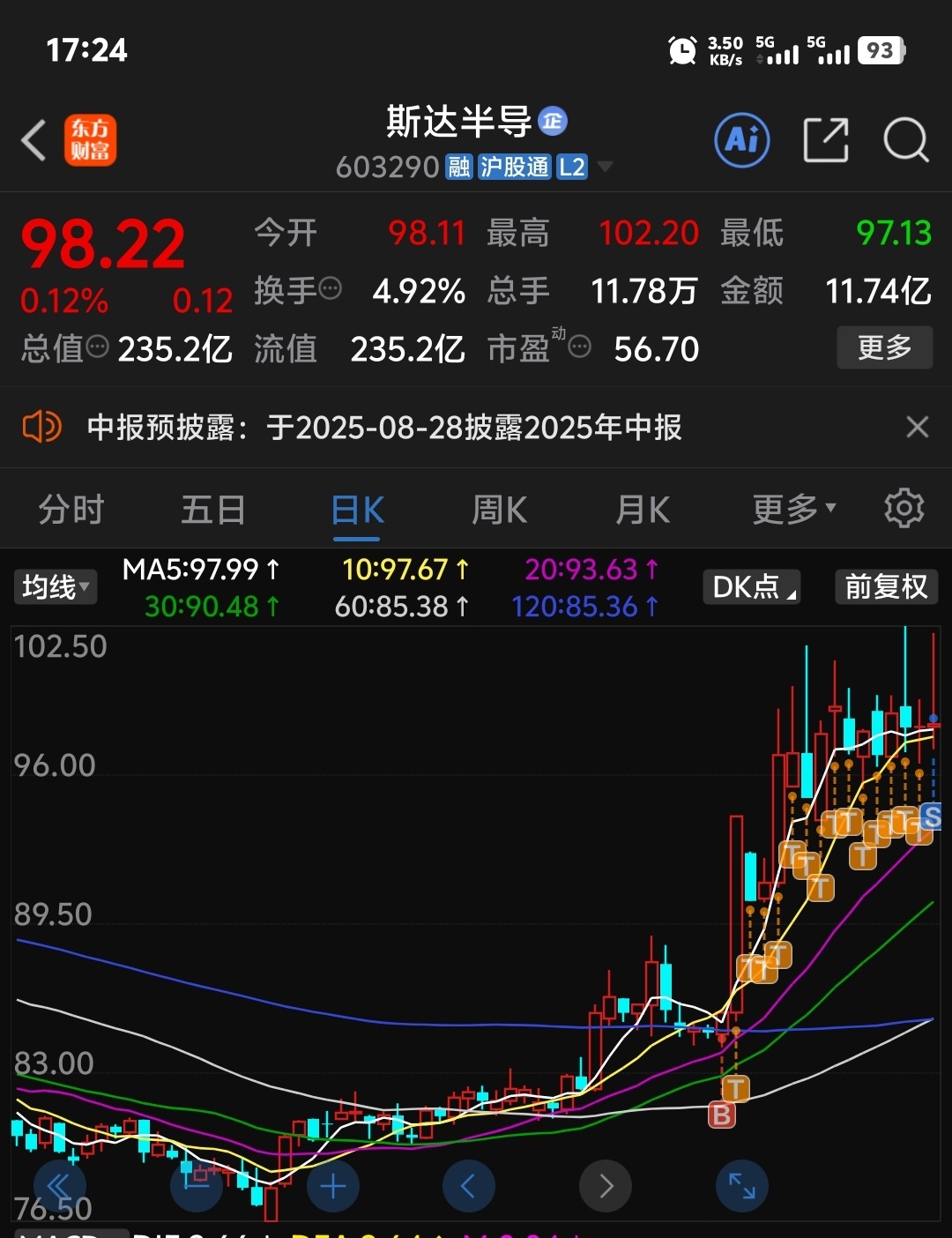Open the Ai assistant icon
Viewport: 952px width, 1238px height.
(x=741, y=139)
